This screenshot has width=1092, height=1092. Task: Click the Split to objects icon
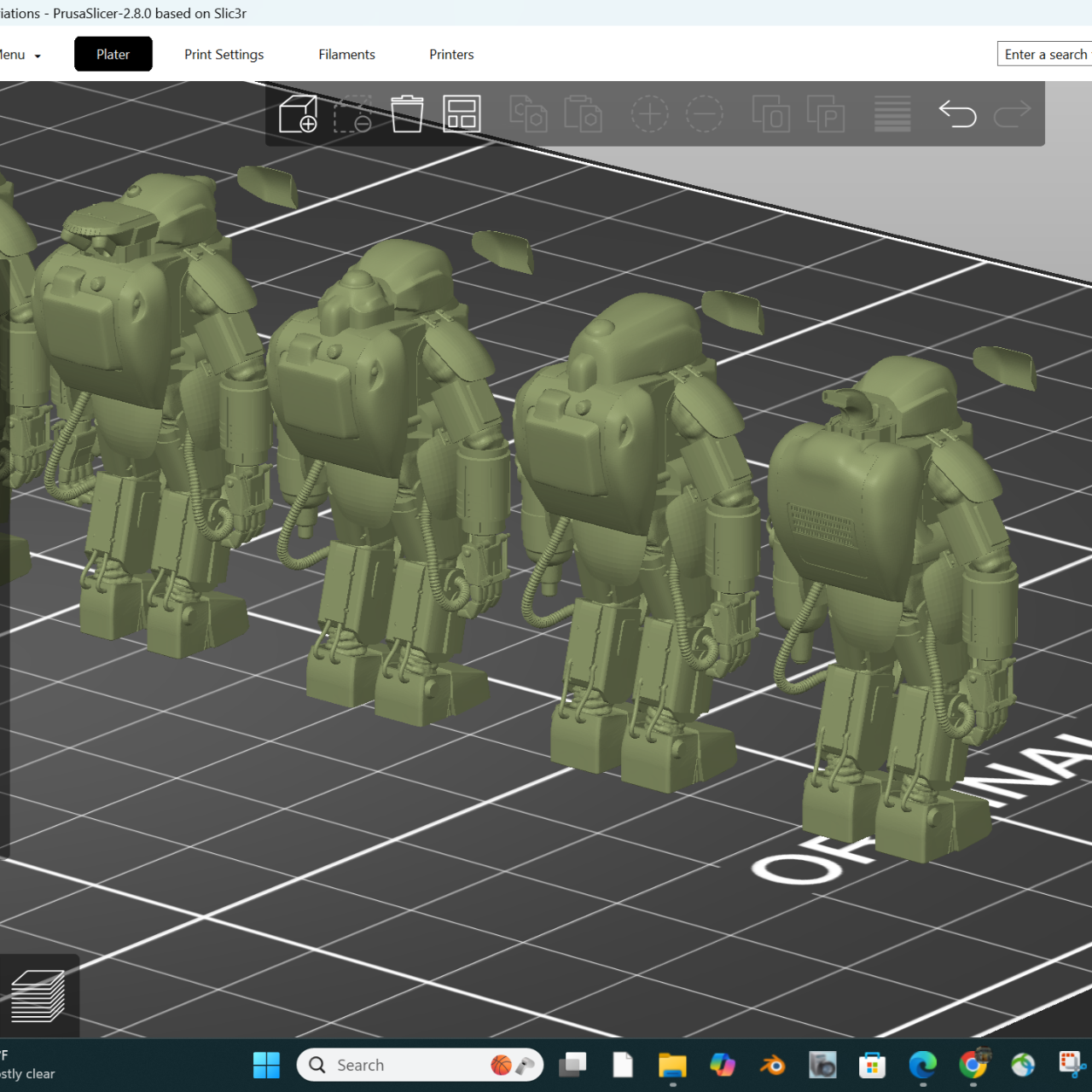point(770,114)
